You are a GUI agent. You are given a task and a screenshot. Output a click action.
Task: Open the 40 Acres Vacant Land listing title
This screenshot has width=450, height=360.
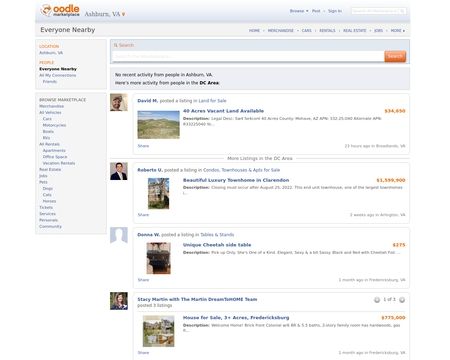[223, 111]
